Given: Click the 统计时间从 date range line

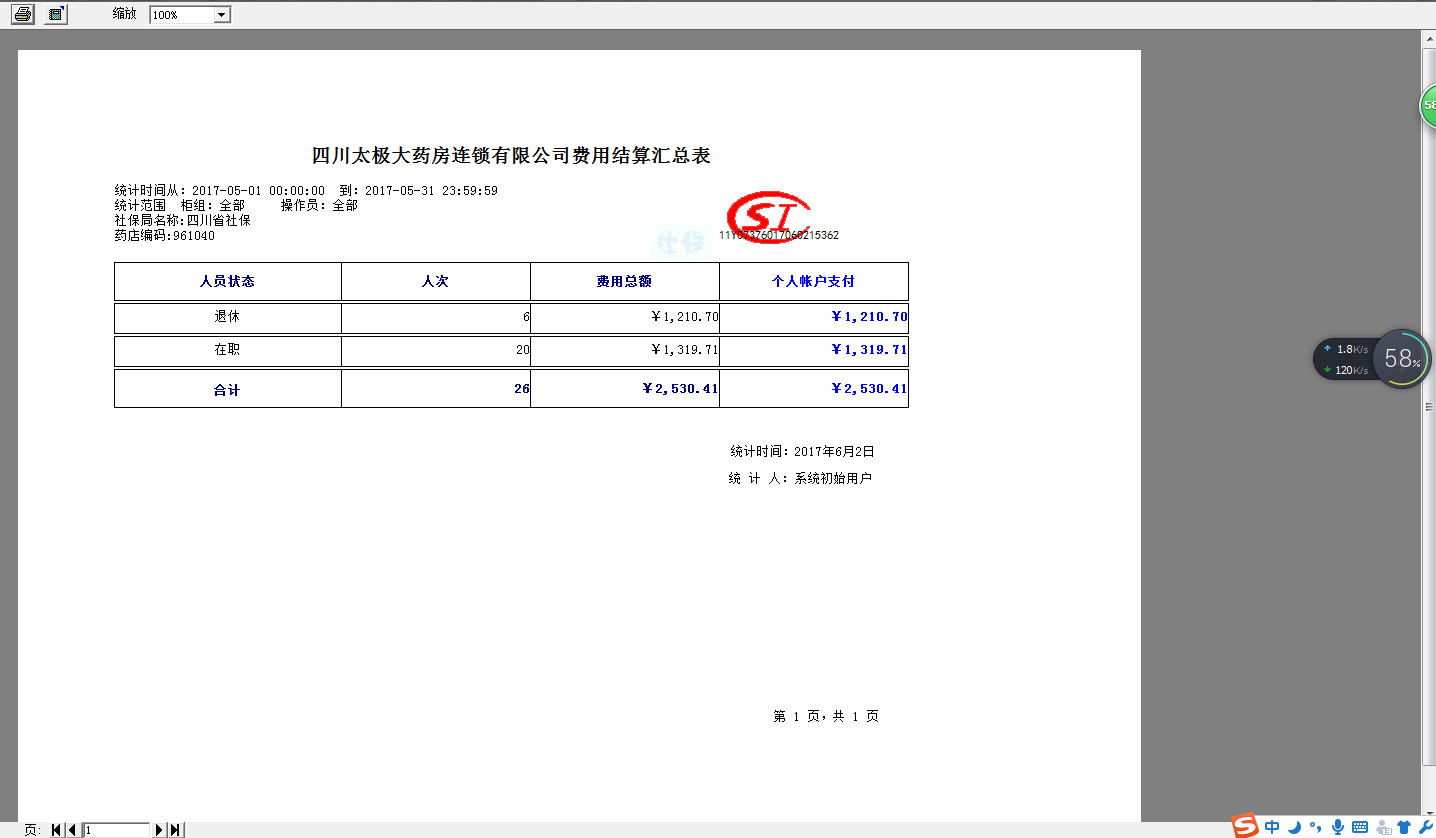Looking at the screenshot, I should tap(306, 191).
